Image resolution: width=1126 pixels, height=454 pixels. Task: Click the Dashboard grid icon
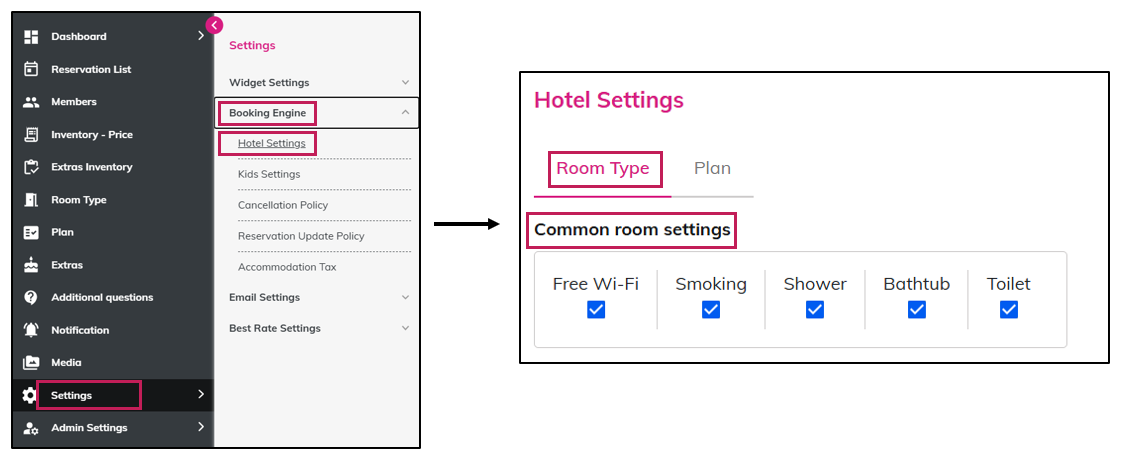31,37
